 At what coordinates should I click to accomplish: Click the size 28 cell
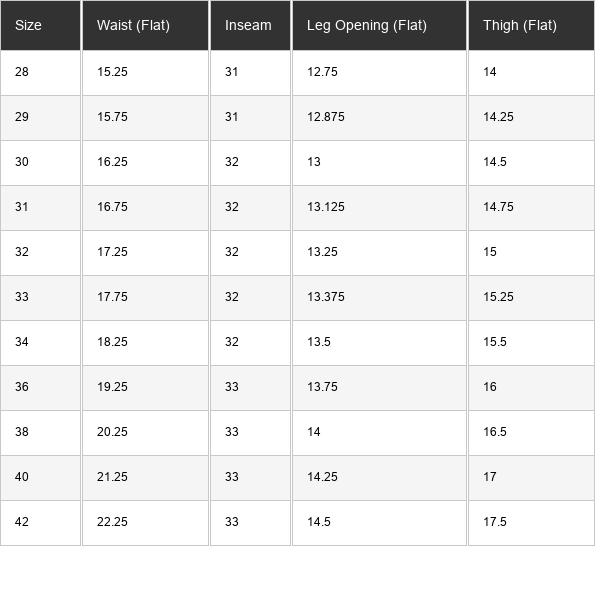(x=22, y=72)
